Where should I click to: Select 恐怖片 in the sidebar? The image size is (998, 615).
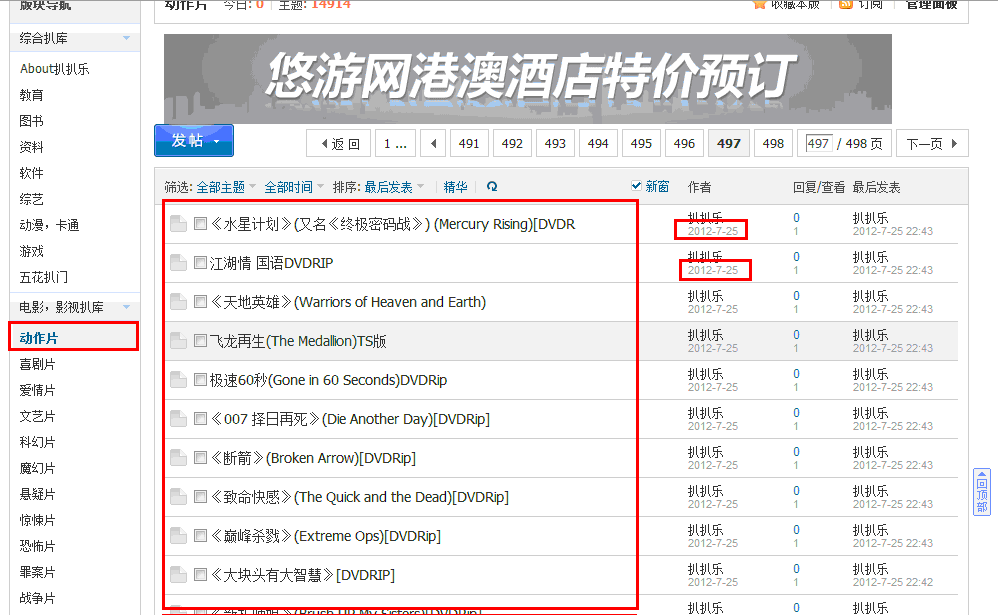pos(38,546)
